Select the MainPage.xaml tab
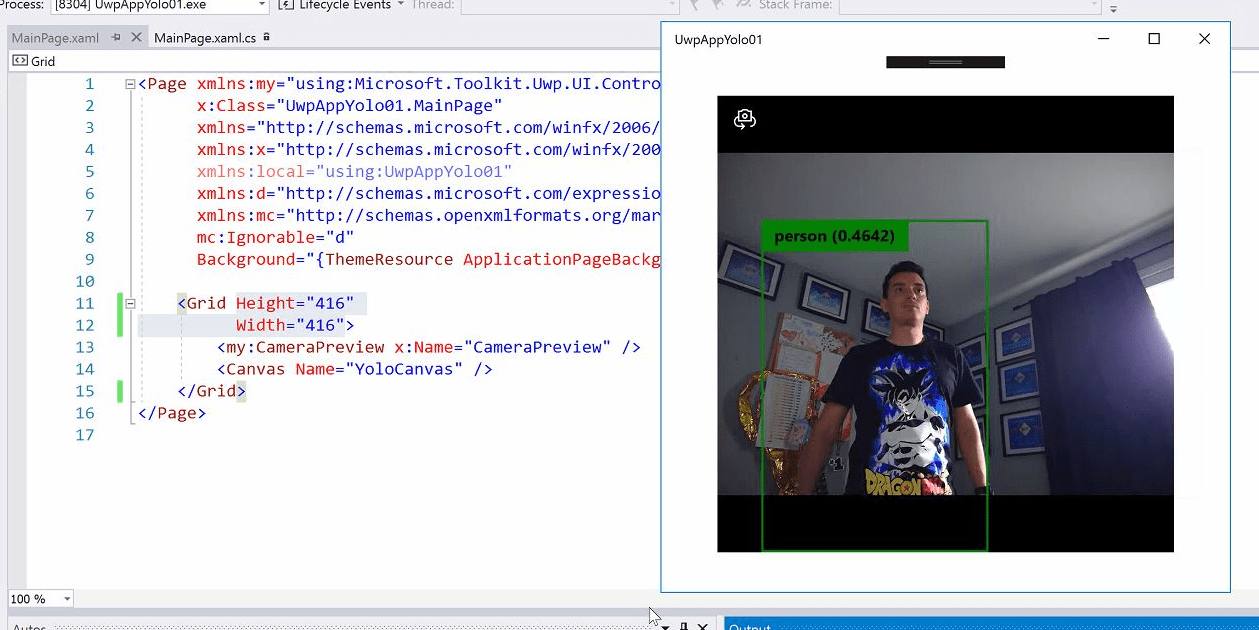 [x=55, y=38]
